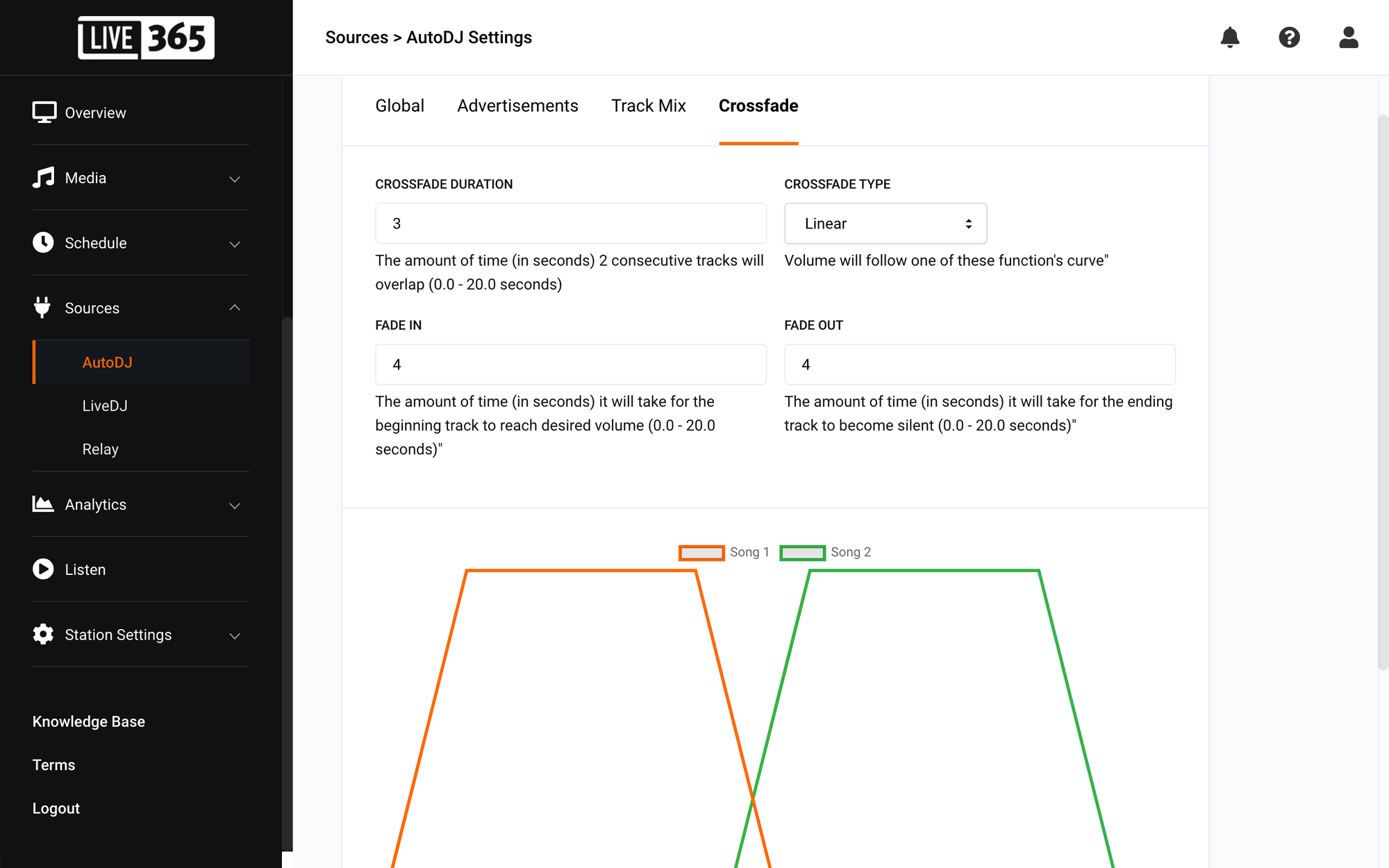Switch to the Track Mix tab
Image resolution: width=1389 pixels, height=868 pixels.
pyautogui.click(x=649, y=106)
